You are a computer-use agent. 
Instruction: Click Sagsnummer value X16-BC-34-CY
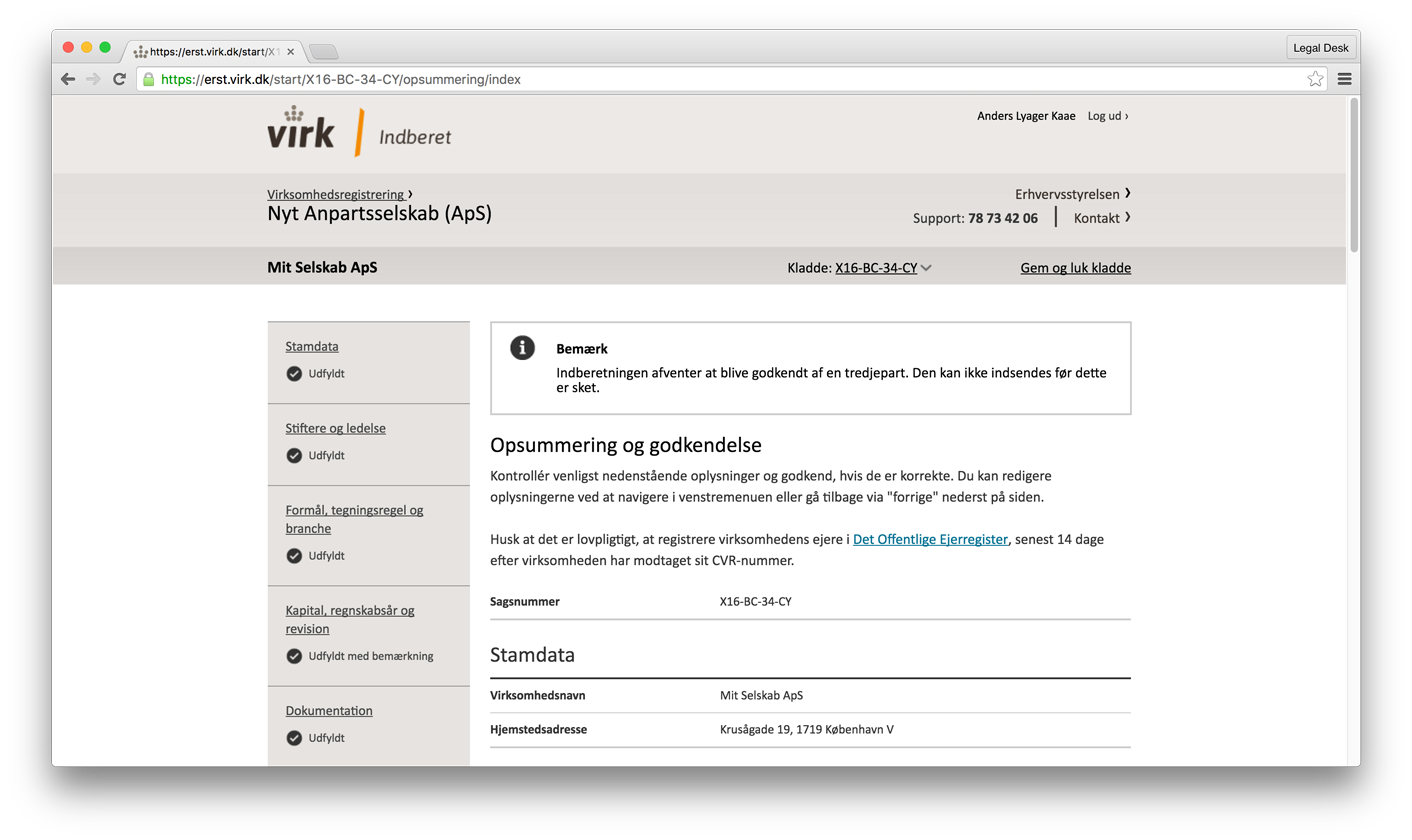pyautogui.click(x=756, y=602)
